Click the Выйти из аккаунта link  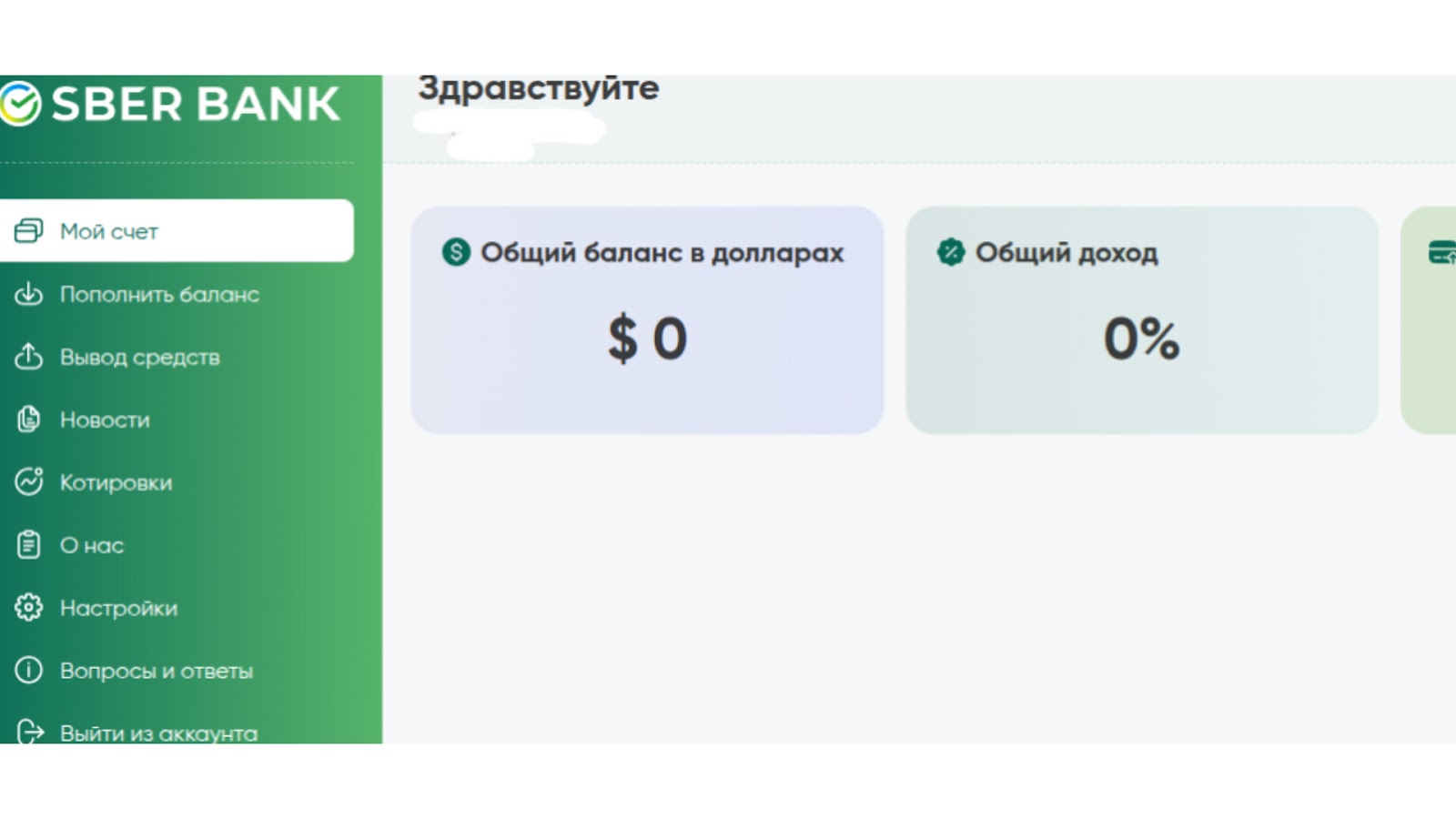[x=158, y=733]
